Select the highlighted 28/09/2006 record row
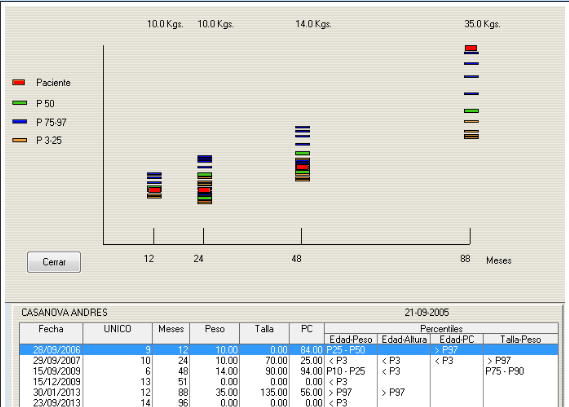 pos(289,350)
